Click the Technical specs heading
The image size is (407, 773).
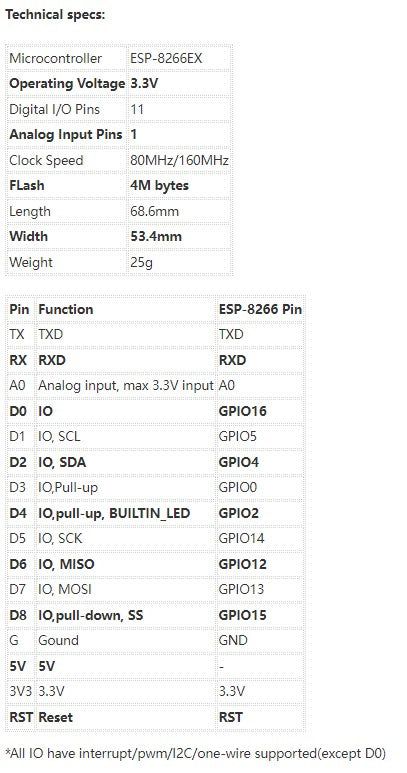click(55, 14)
